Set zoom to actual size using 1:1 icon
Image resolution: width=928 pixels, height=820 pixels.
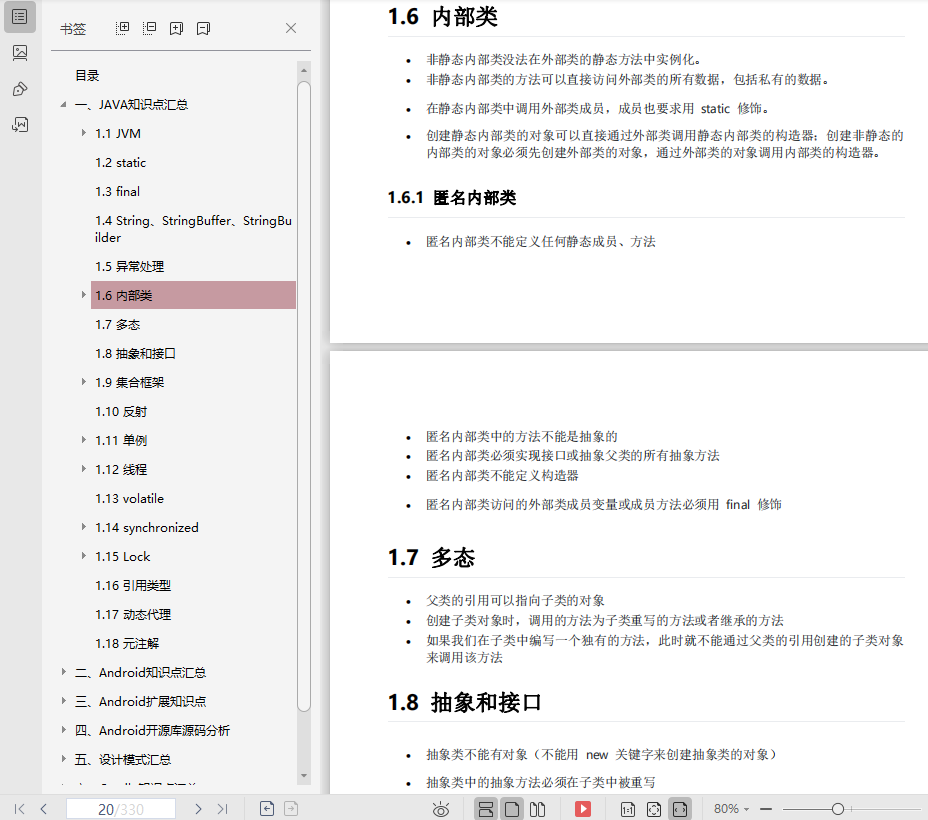tap(626, 808)
